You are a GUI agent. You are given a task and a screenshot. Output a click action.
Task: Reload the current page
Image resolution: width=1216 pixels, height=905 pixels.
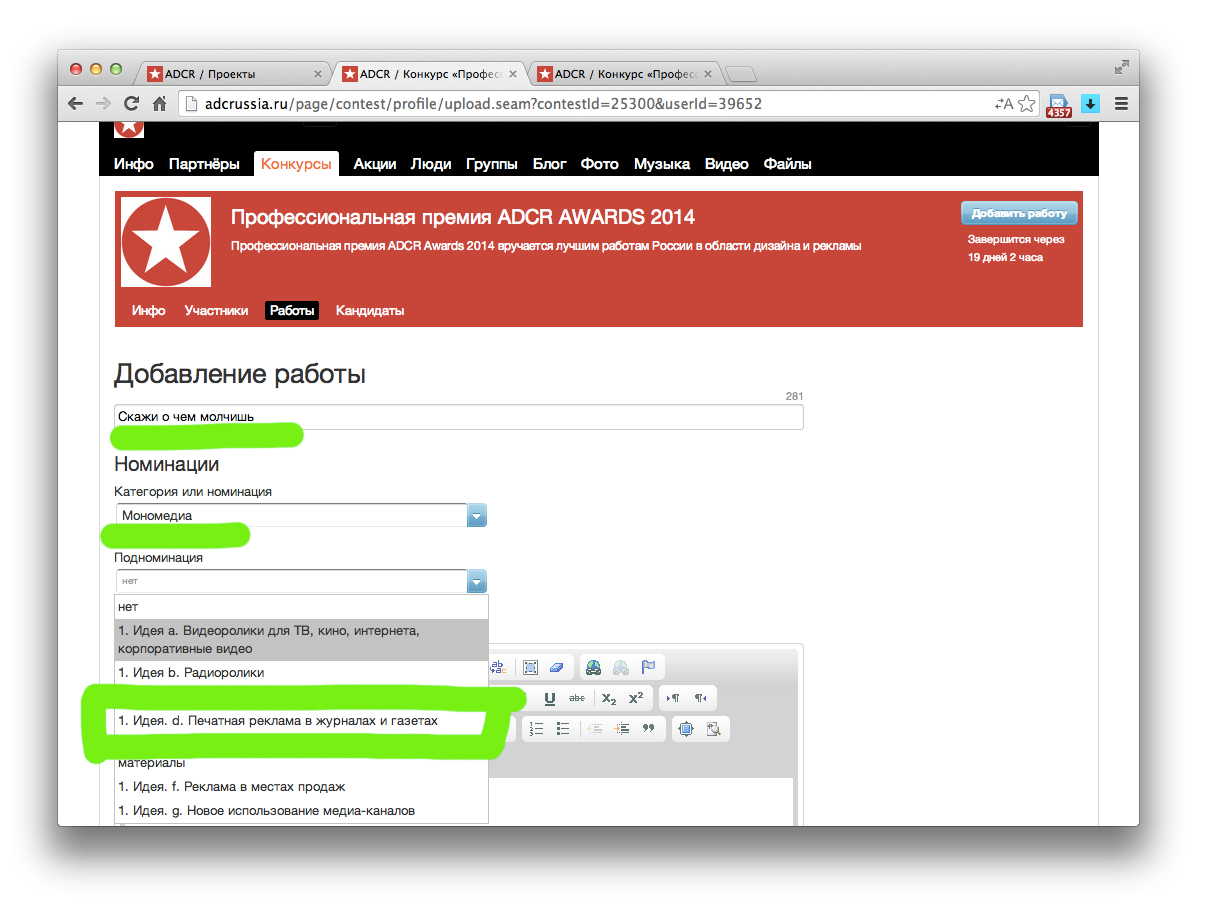(x=131, y=103)
